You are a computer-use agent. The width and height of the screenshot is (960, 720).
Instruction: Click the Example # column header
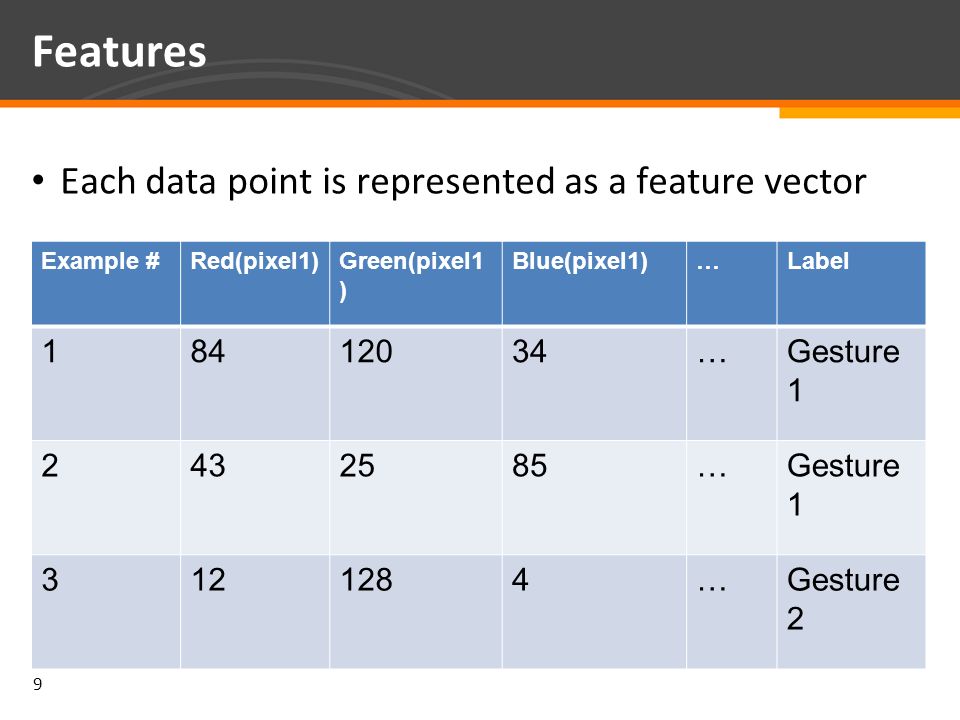click(x=106, y=283)
